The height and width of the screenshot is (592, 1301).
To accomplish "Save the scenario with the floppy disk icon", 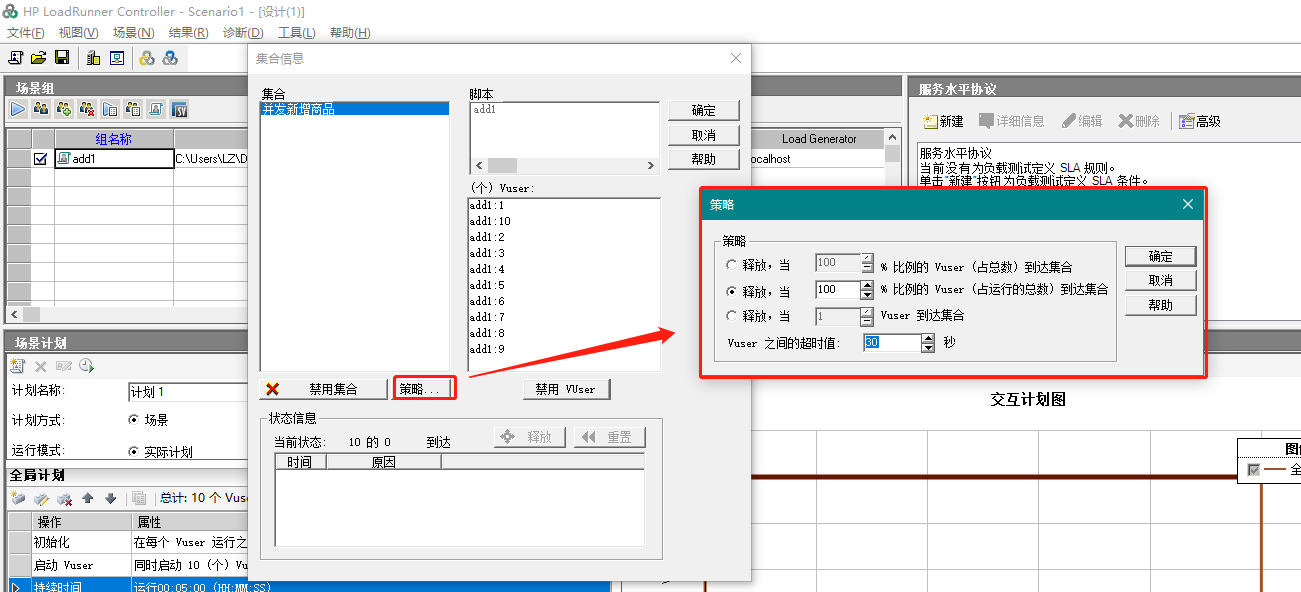I will [61, 58].
